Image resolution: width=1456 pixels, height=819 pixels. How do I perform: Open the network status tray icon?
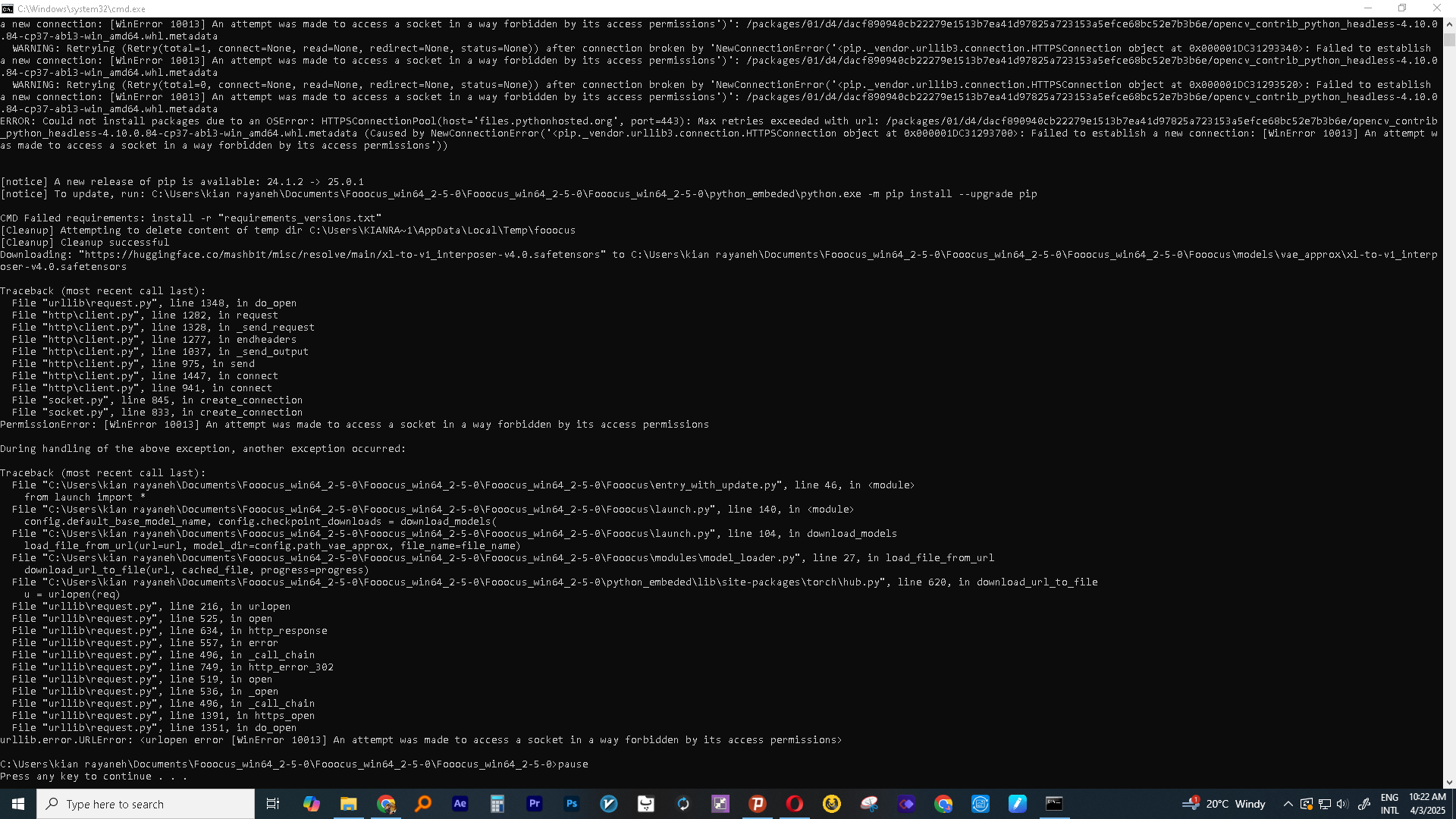tap(1325, 804)
